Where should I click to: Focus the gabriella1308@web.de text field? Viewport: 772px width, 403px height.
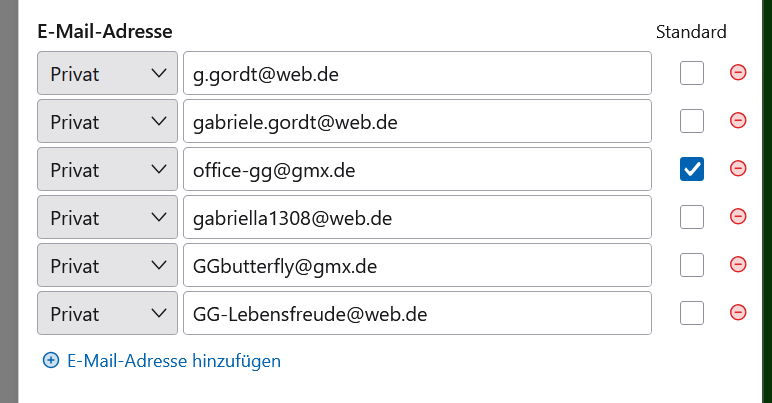[x=418, y=217]
